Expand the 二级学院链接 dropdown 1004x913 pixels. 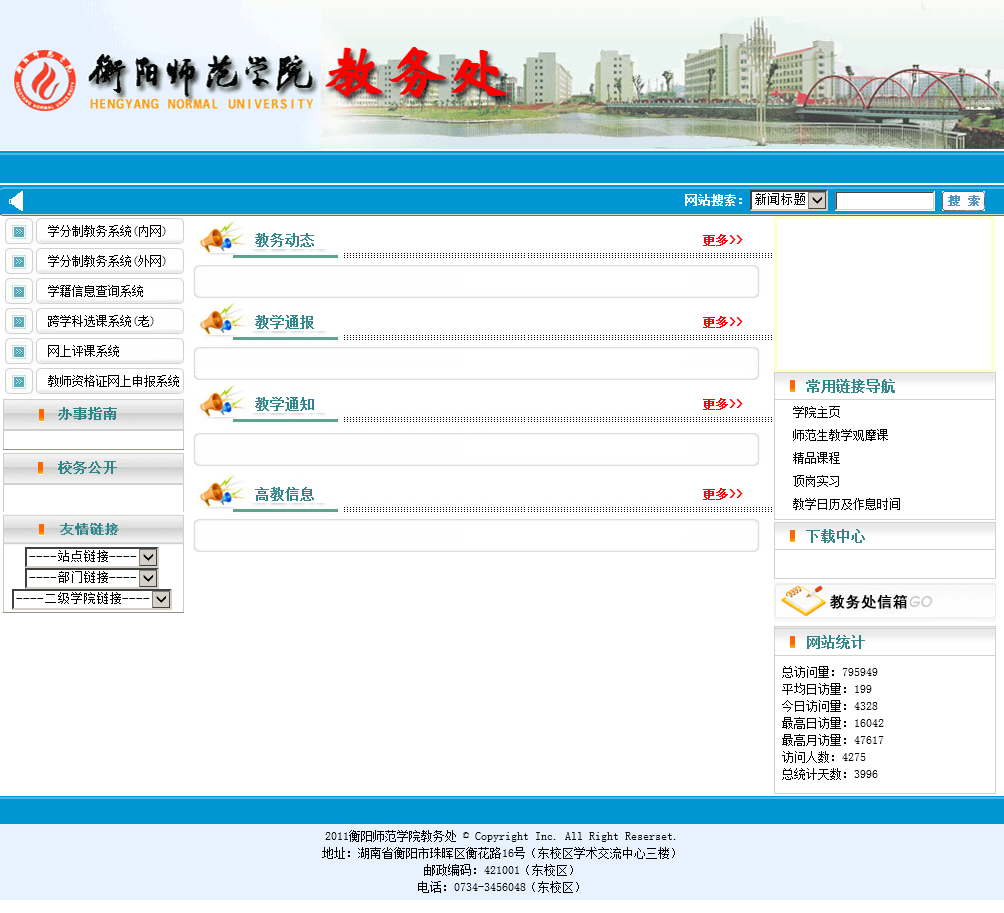[92, 599]
